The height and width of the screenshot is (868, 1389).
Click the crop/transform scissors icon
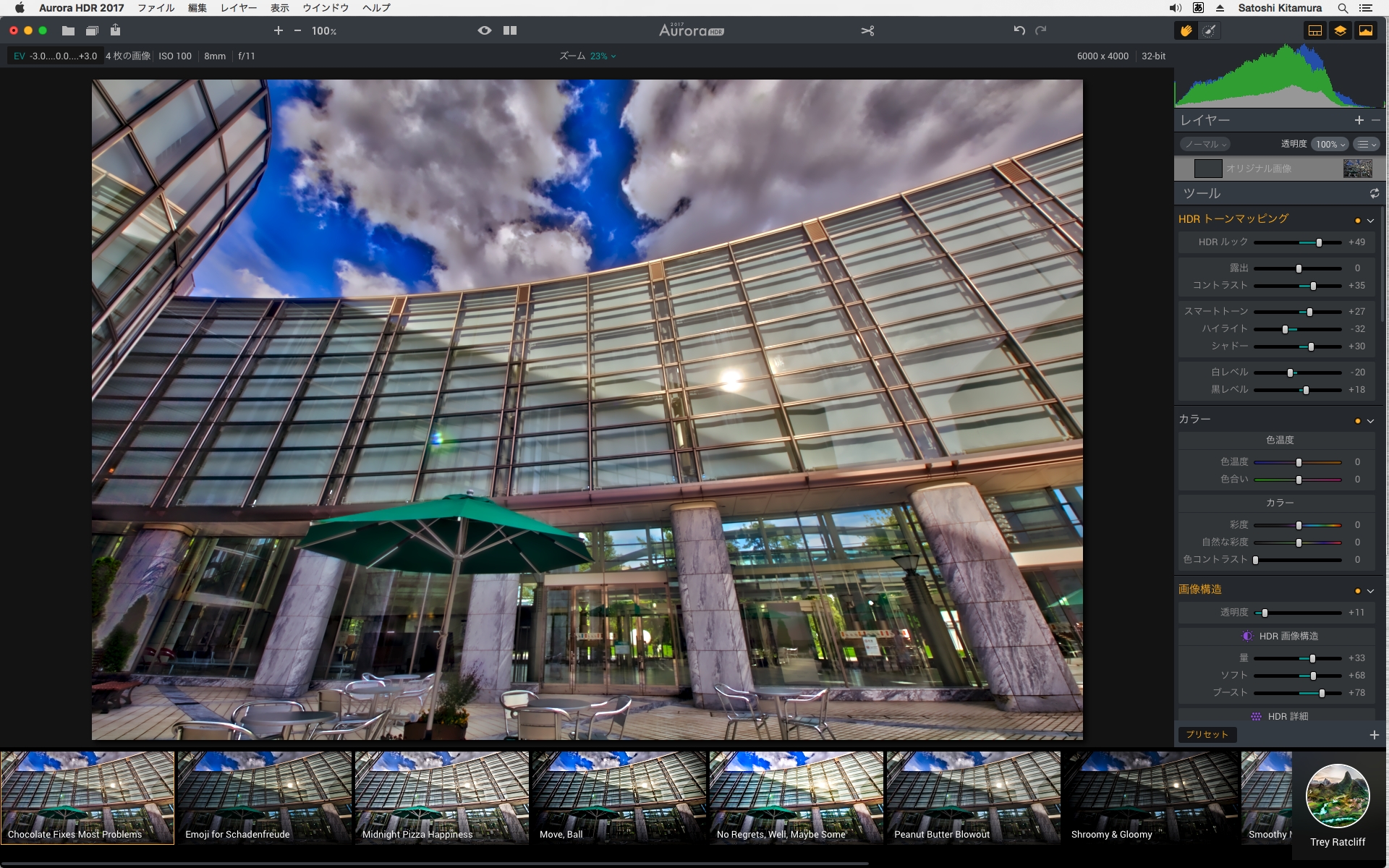pos(867,30)
